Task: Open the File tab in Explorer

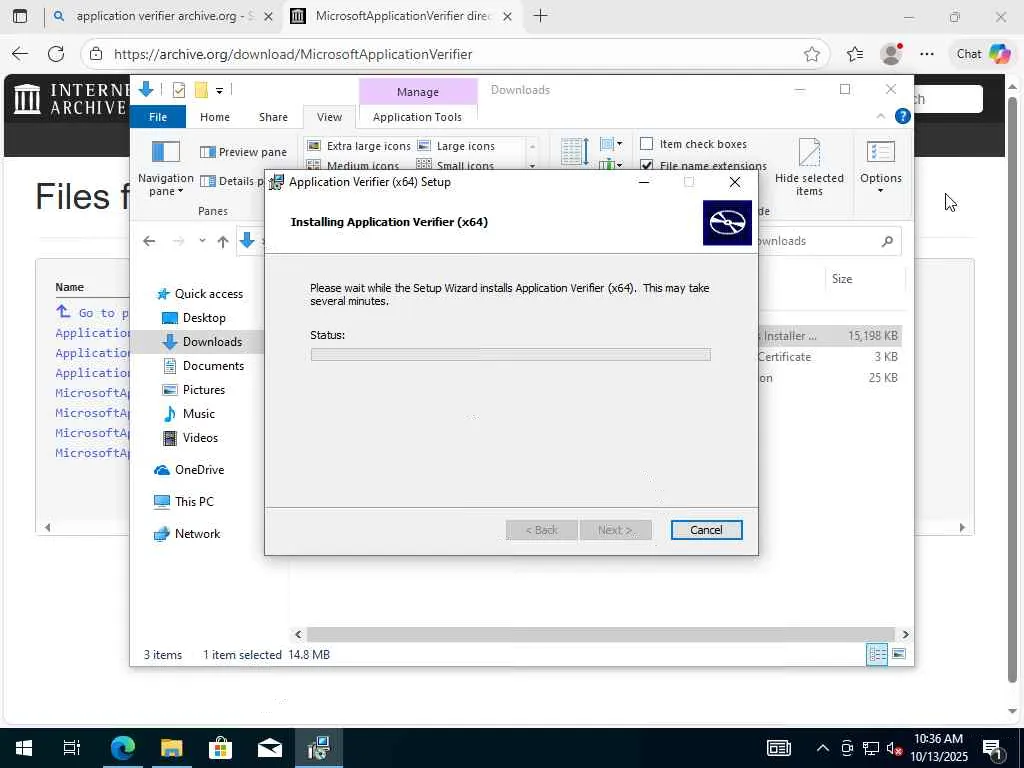Action: pyautogui.click(x=158, y=117)
